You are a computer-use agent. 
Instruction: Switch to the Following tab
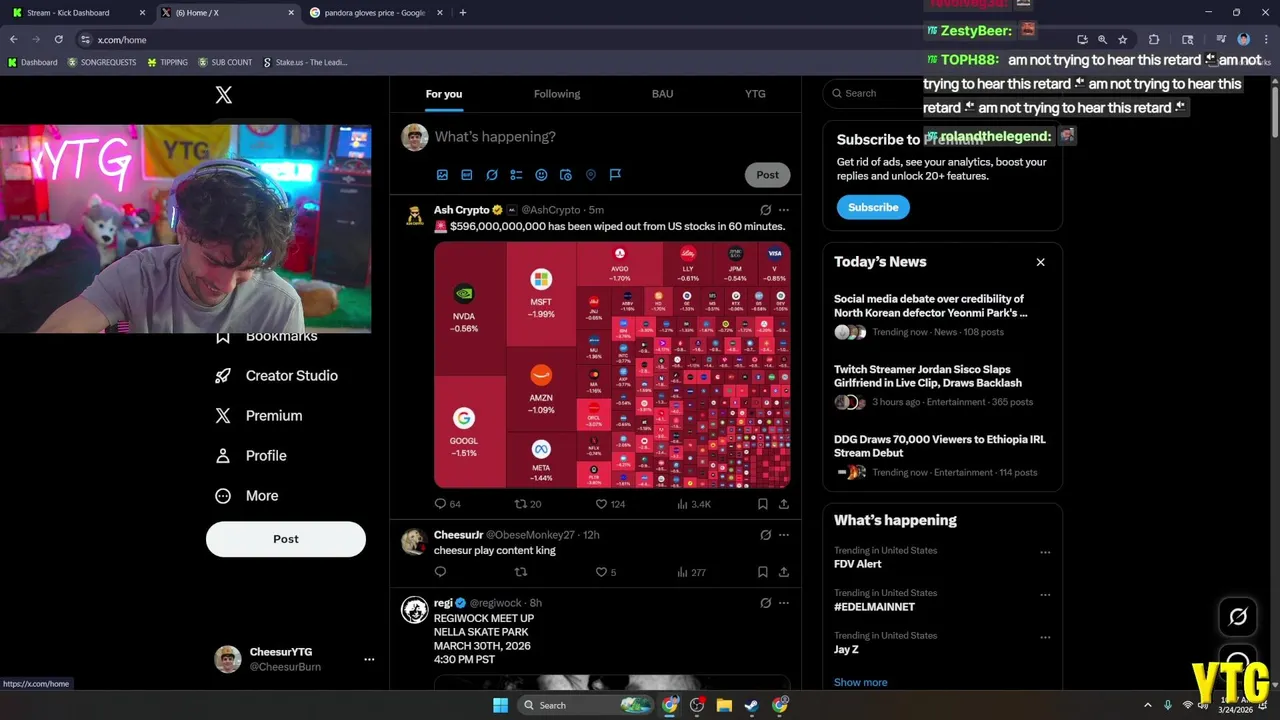click(557, 94)
